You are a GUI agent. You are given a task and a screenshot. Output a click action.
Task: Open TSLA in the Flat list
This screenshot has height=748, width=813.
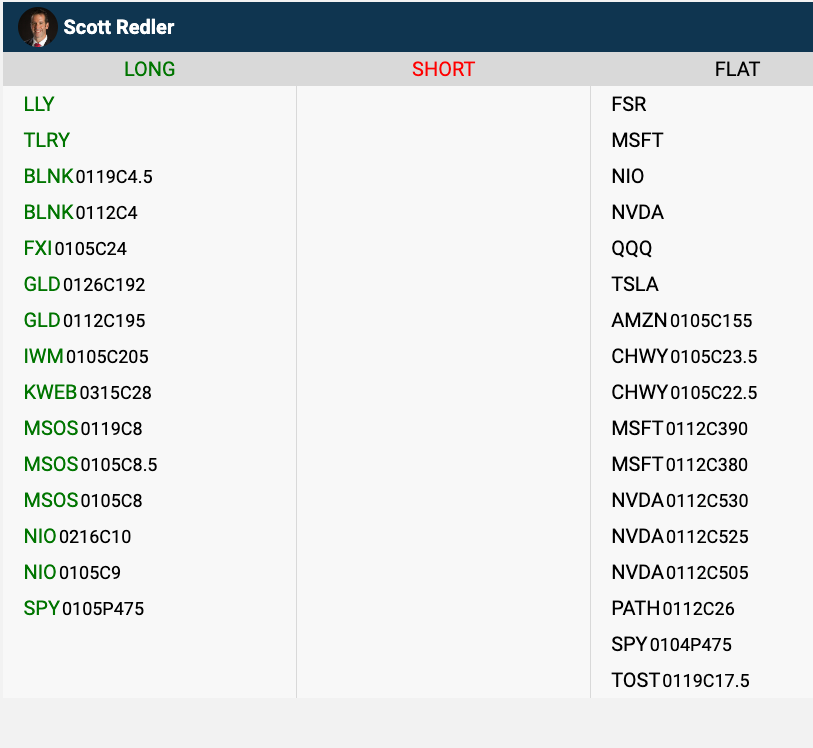point(635,285)
